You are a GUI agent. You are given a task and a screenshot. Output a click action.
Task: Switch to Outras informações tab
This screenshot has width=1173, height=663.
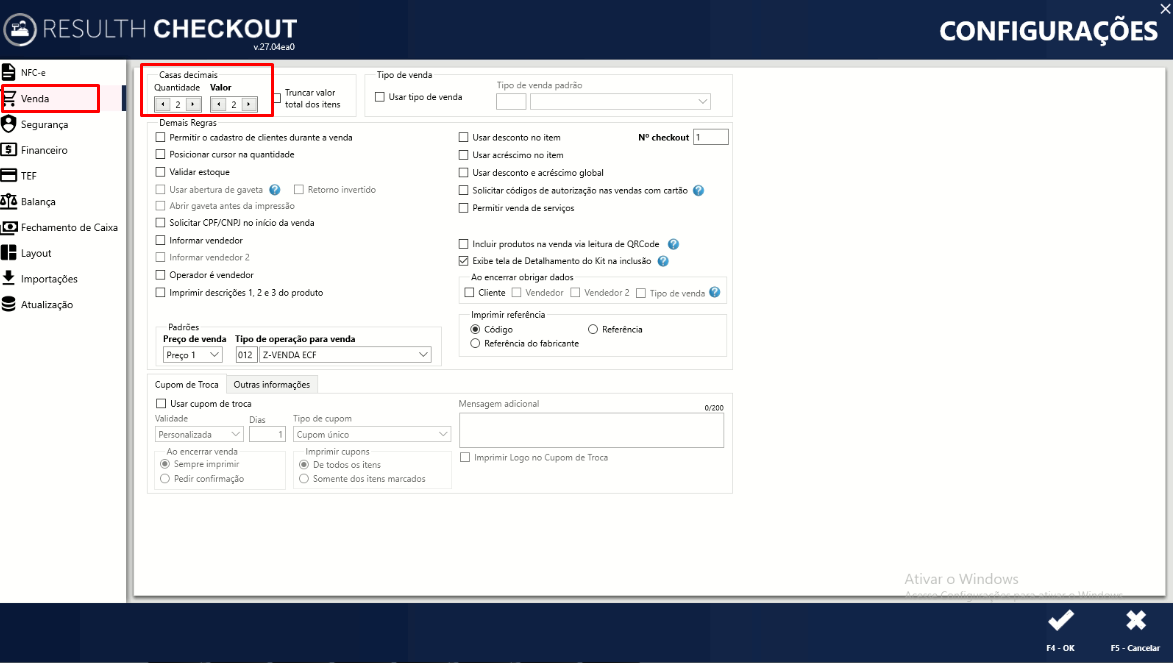[272, 385]
